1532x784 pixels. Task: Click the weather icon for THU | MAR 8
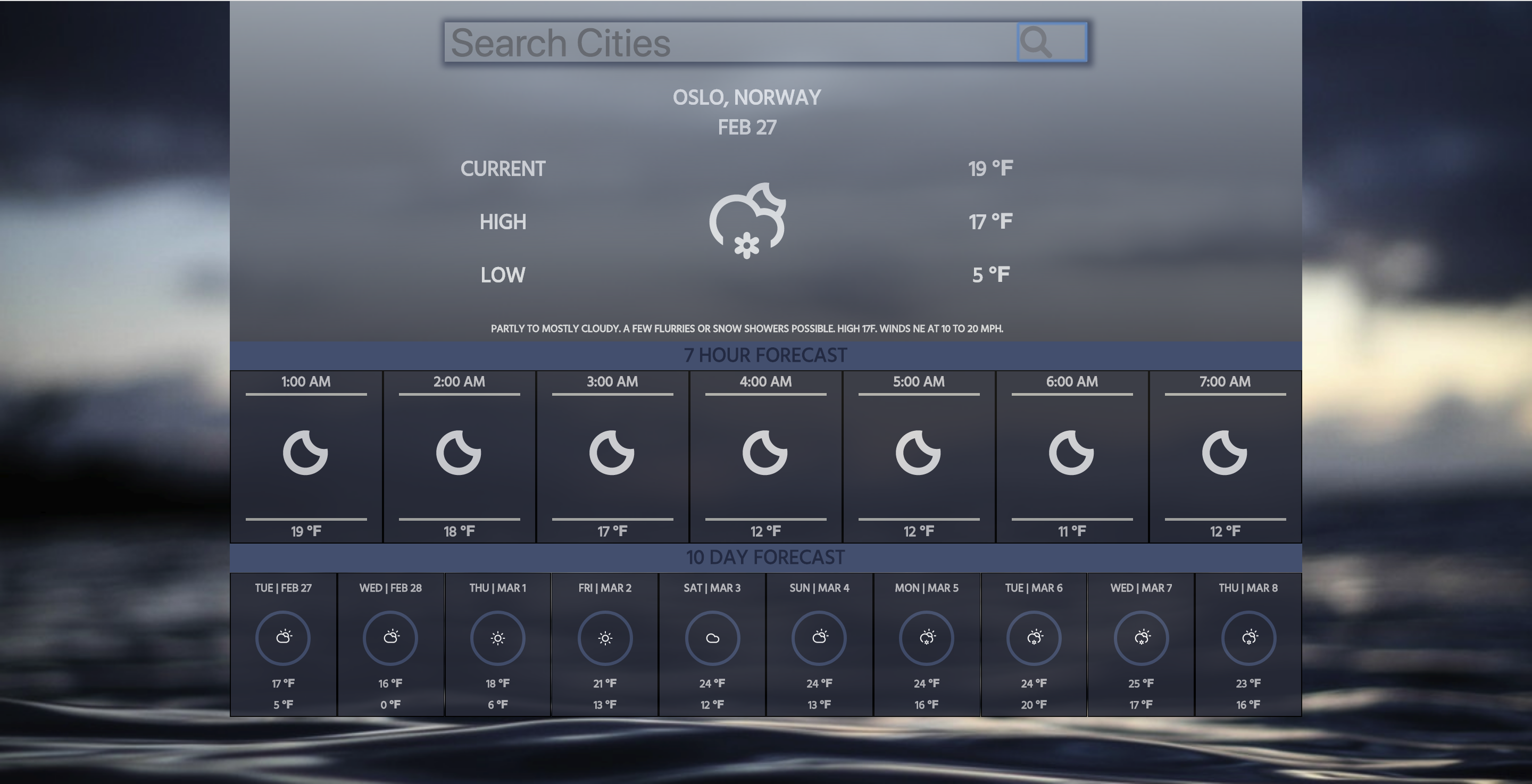tap(1248, 638)
